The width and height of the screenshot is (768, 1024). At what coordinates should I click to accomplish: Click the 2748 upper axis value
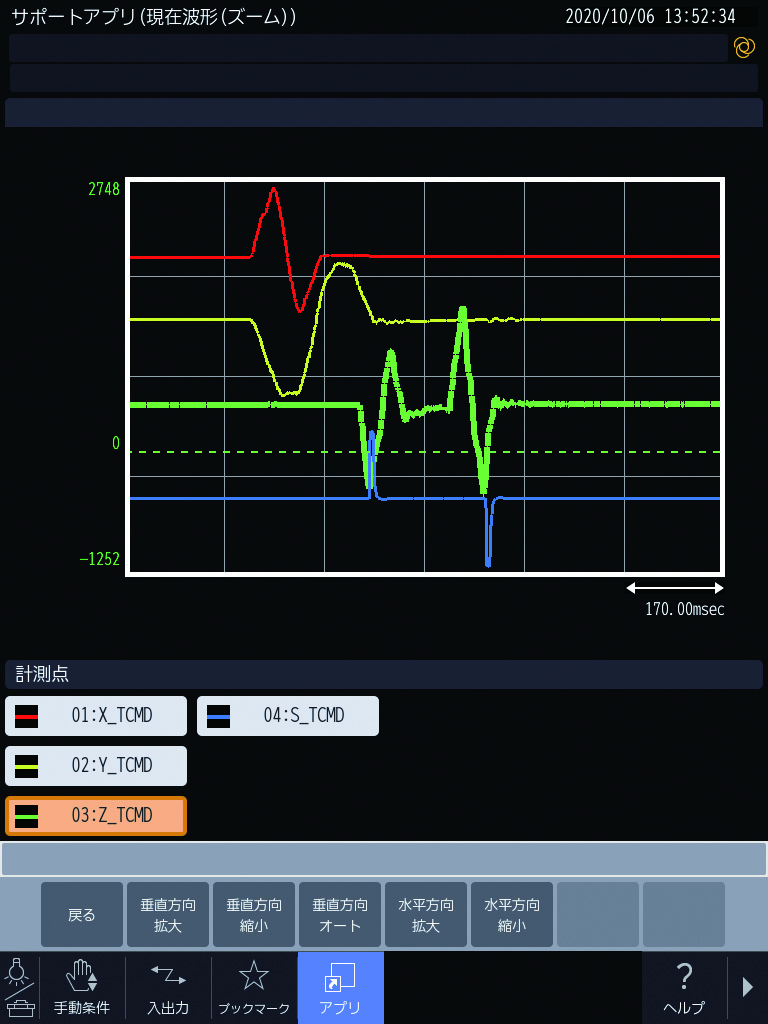coord(104,189)
